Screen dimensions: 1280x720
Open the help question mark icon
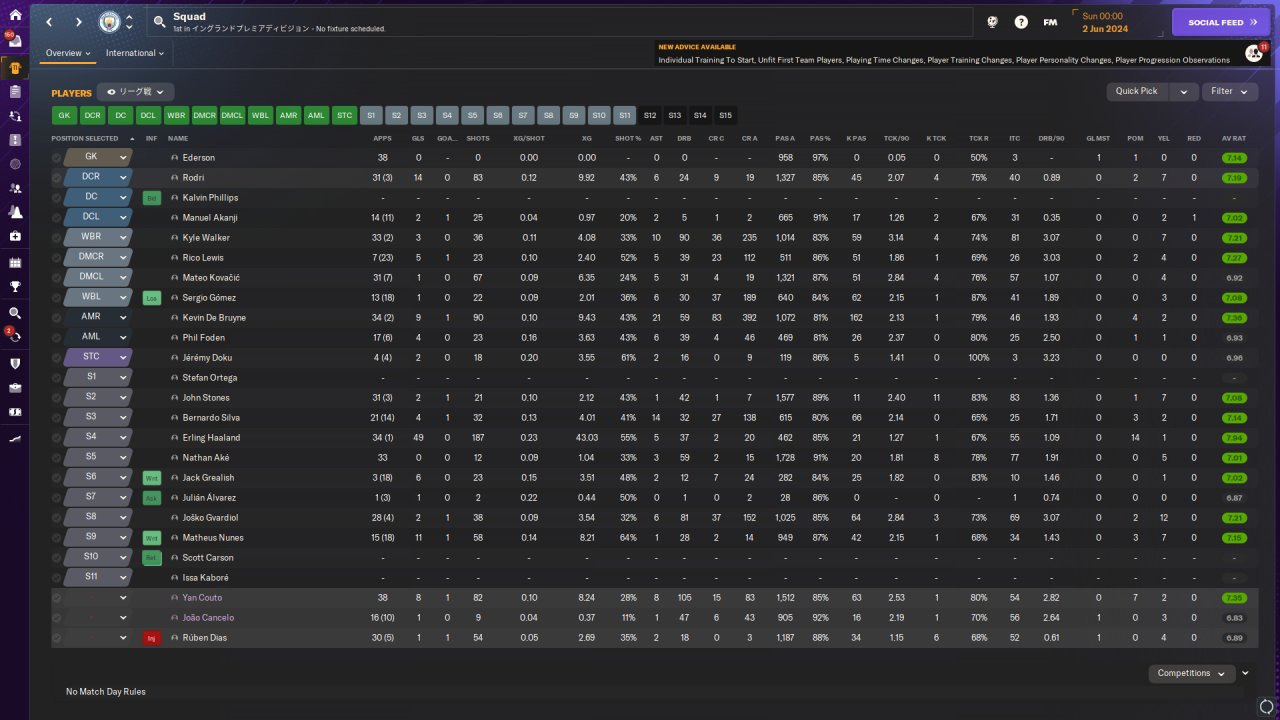[1021, 22]
